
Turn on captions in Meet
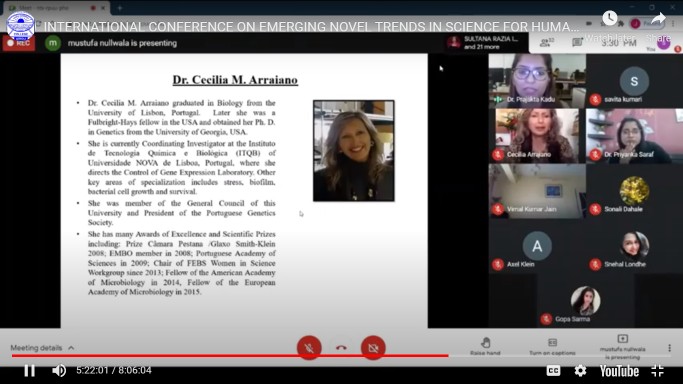click(552, 346)
